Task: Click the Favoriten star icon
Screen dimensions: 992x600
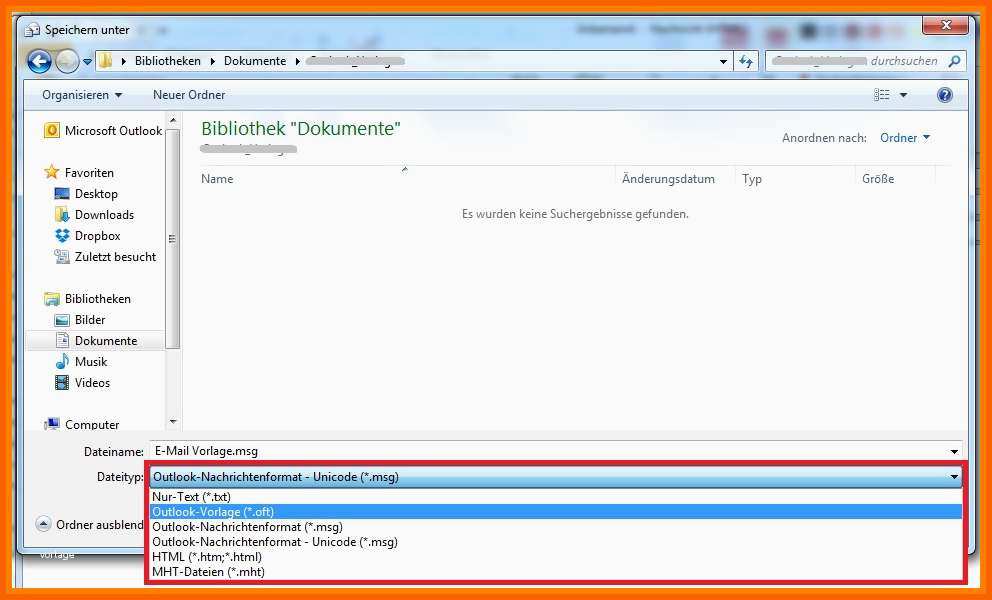Action: click(x=51, y=172)
